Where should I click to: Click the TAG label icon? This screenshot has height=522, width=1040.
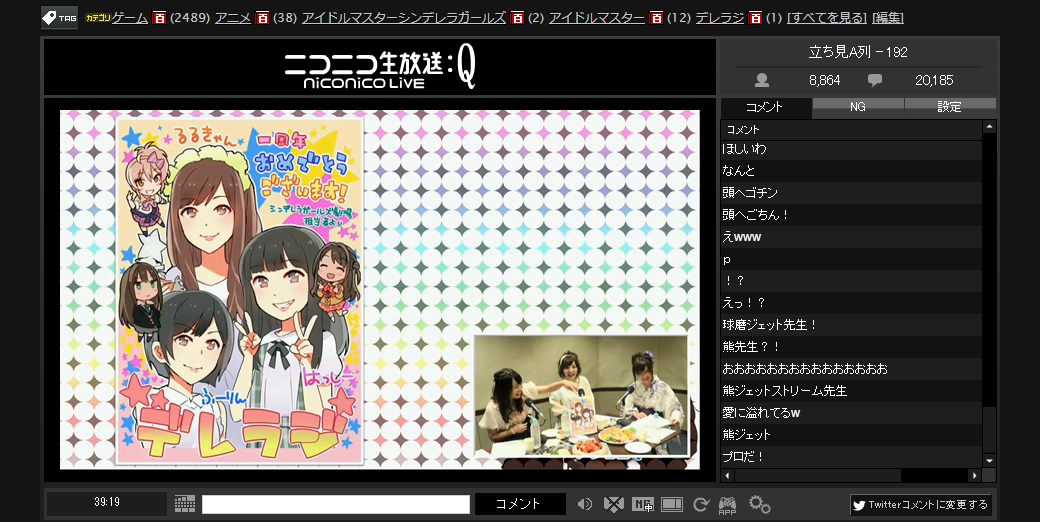[60, 18]
